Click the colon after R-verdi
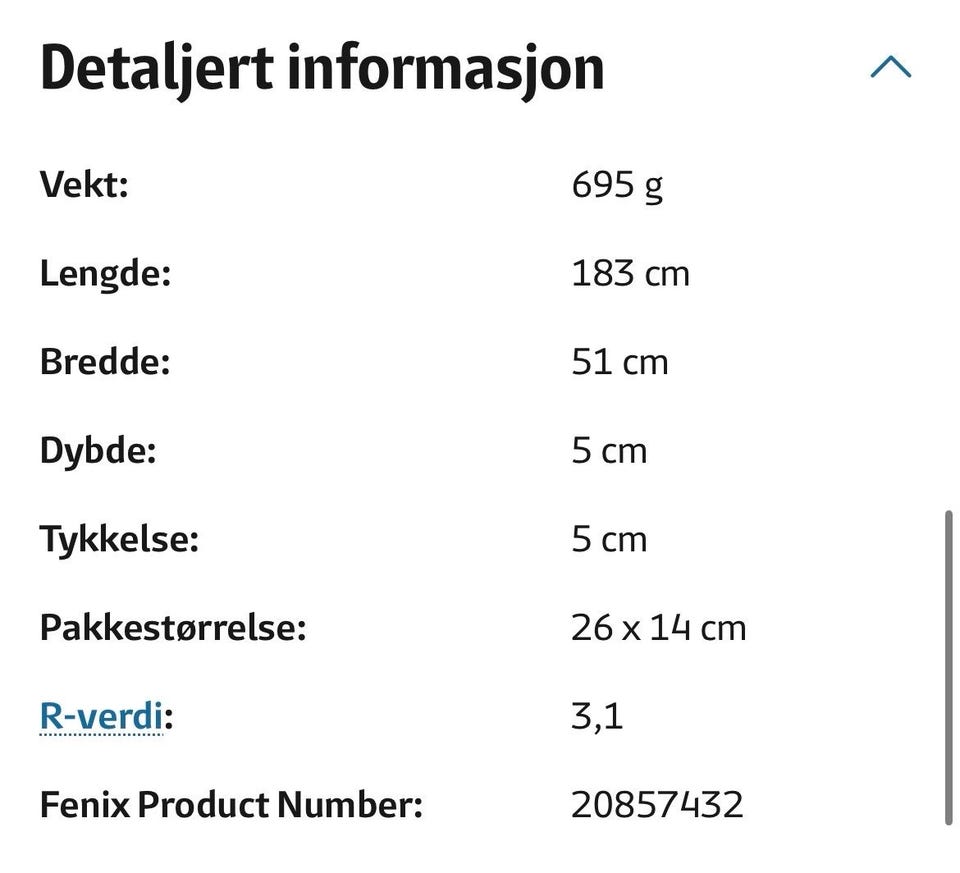Screen dimensions: 960x873 pos(169,718)
